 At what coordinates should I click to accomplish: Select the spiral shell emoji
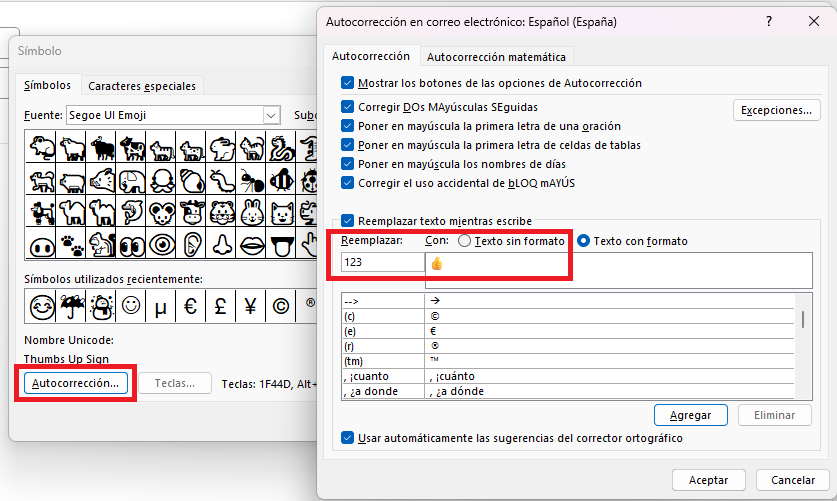192,179
